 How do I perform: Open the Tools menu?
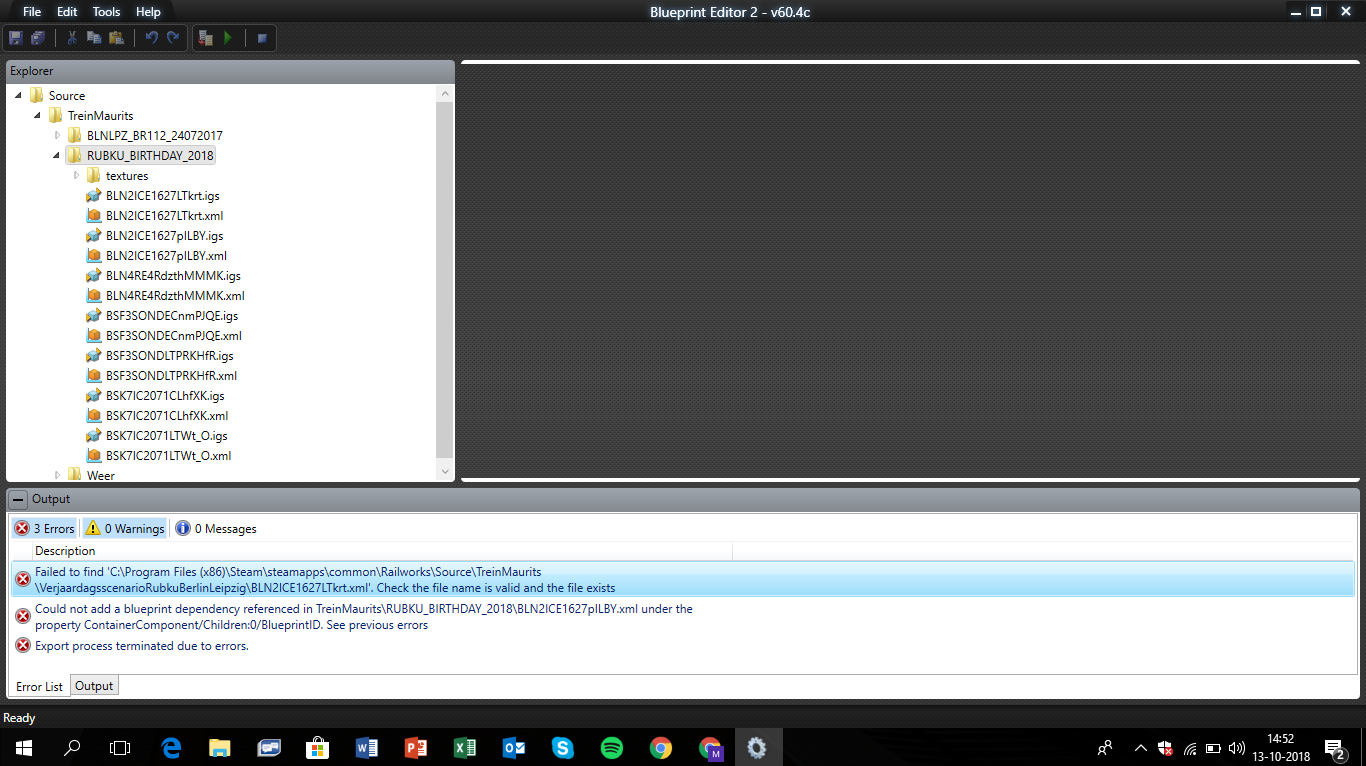click(106, 12)
